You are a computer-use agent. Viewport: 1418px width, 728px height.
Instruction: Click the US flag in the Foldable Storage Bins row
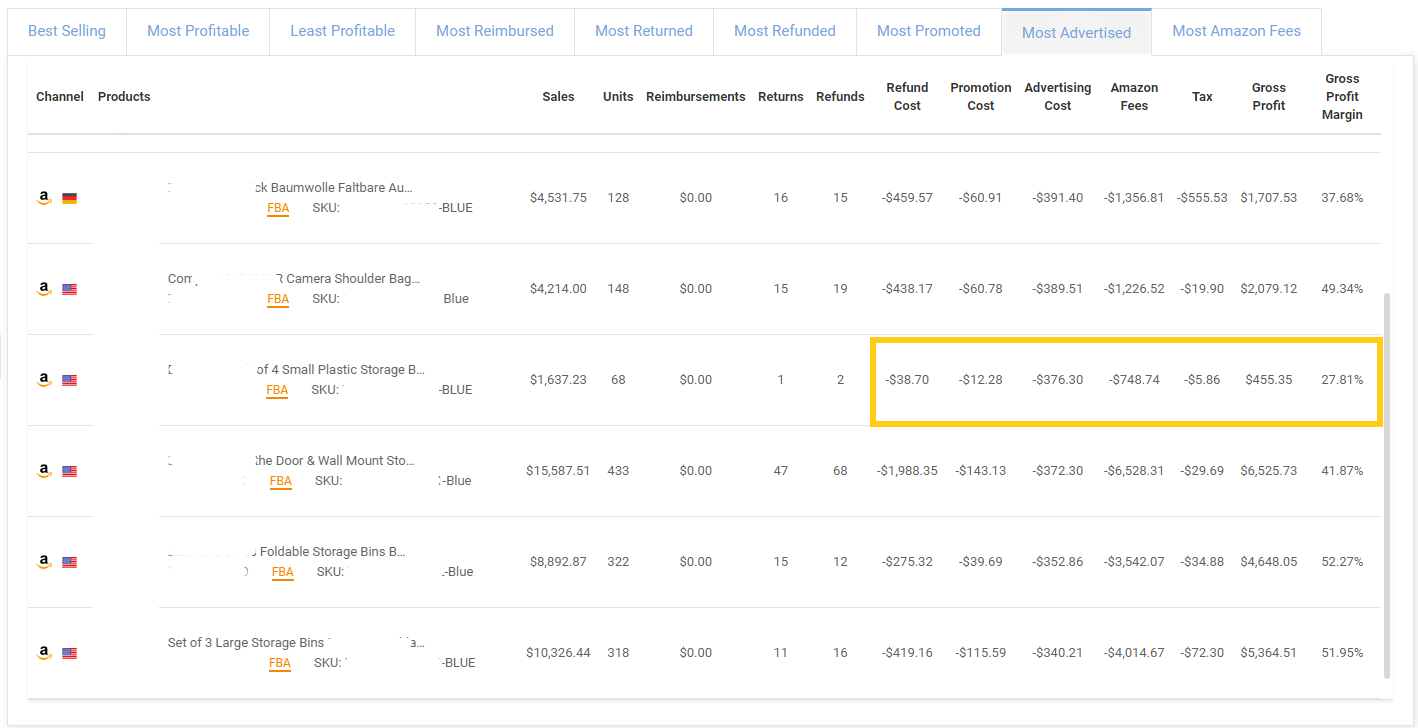point(69,562)
